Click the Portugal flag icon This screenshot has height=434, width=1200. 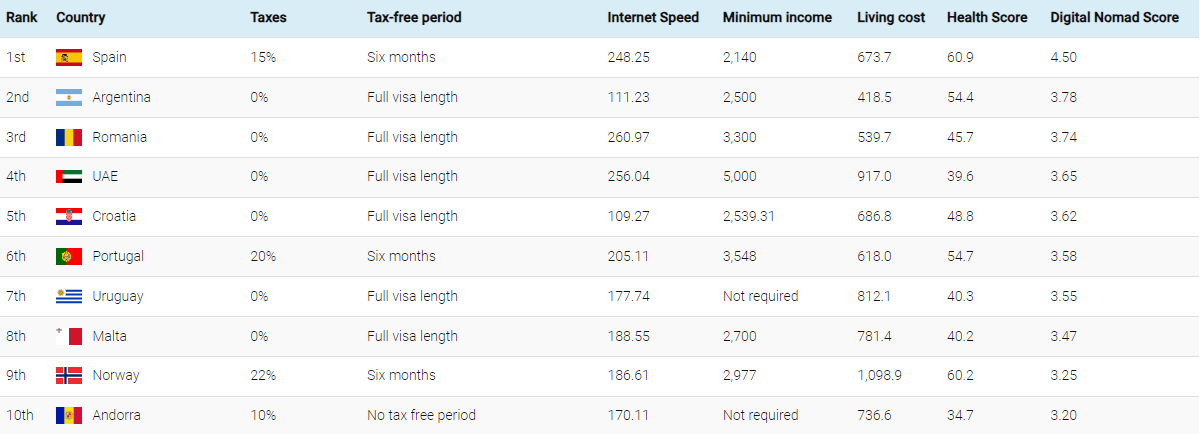pos(68,256)
